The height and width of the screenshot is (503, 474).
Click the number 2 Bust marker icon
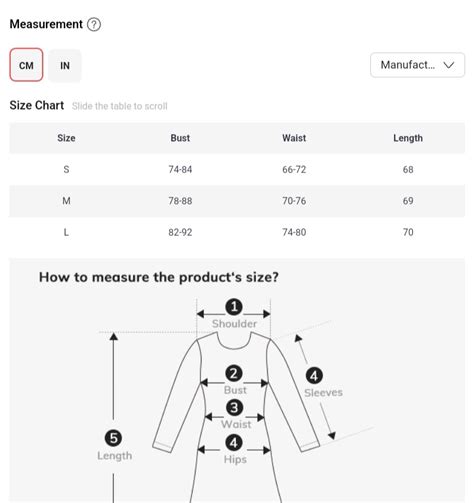(234, 373)
